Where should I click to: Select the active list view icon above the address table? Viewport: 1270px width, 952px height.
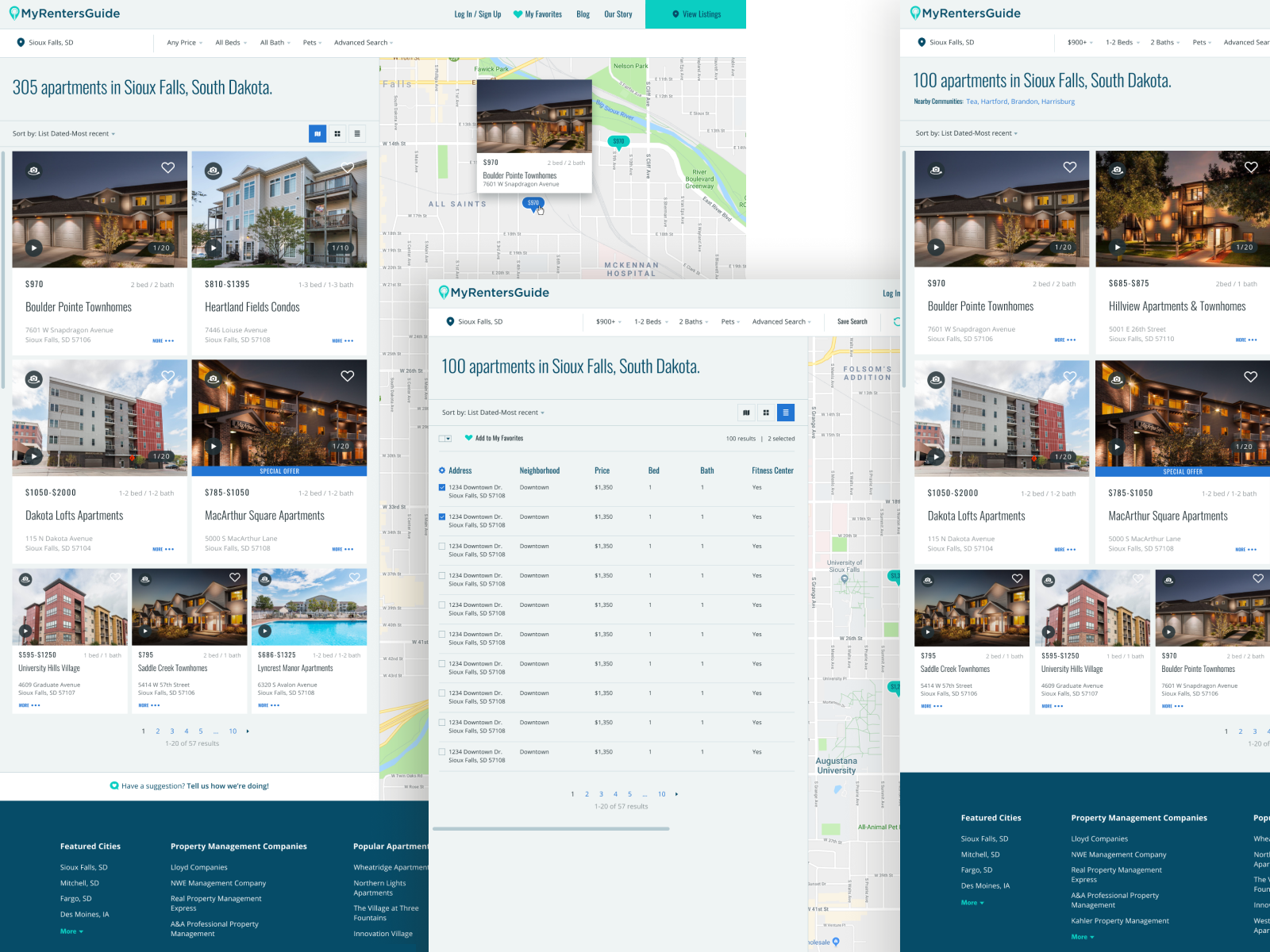point(786,413)
